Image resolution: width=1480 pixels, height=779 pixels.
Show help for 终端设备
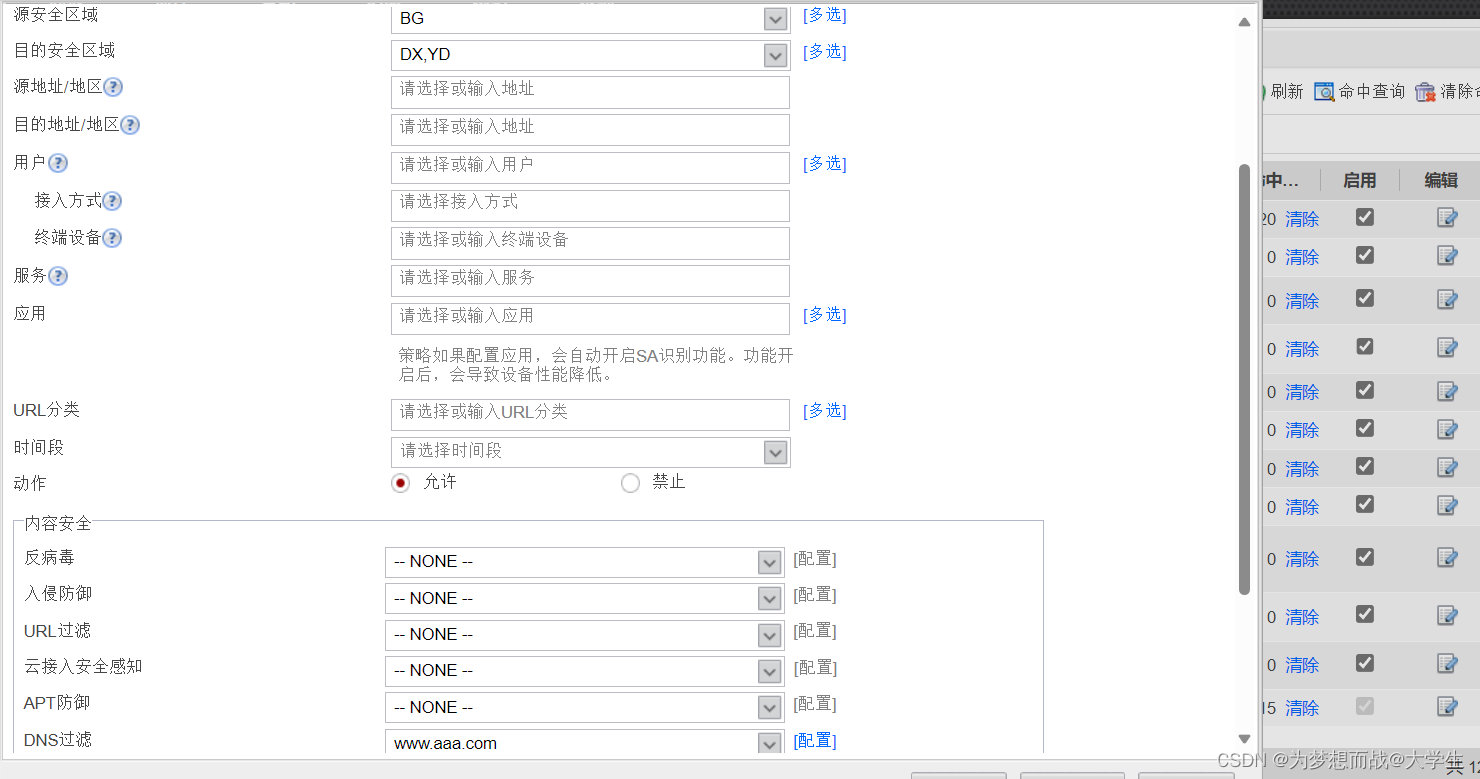coord(112,238)
